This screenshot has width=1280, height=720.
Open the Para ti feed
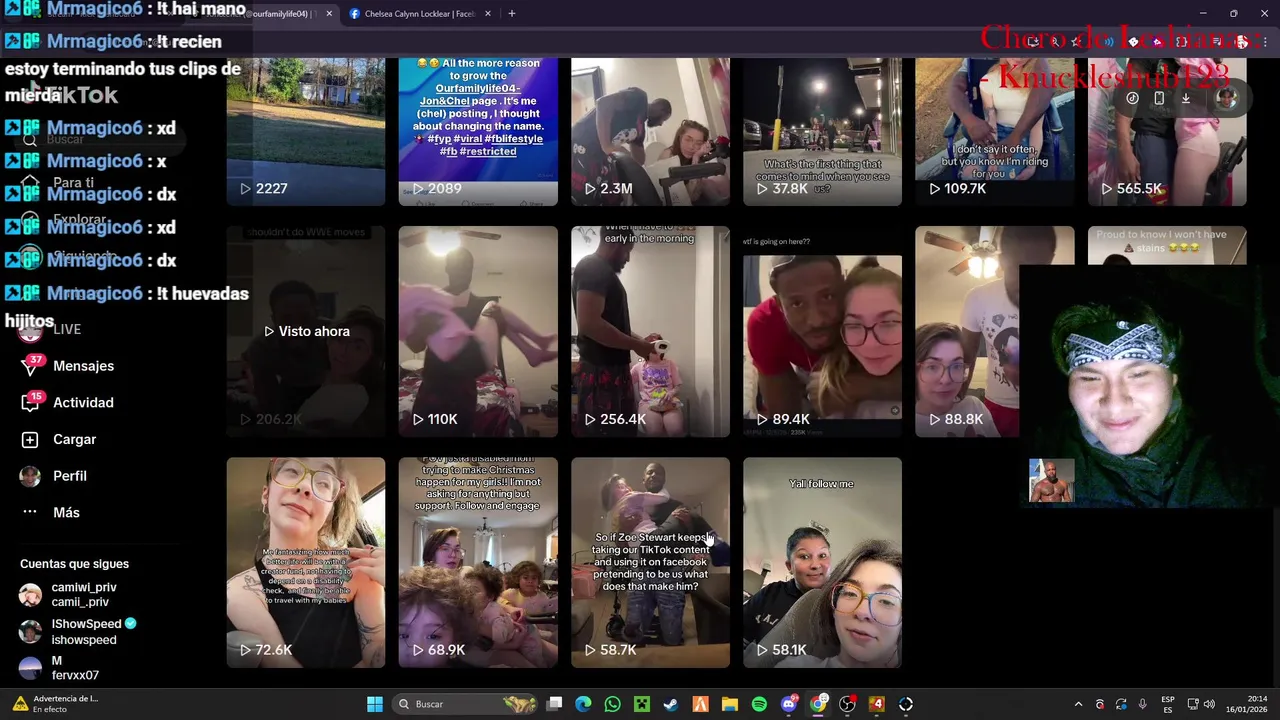click(x=73, y=183)
